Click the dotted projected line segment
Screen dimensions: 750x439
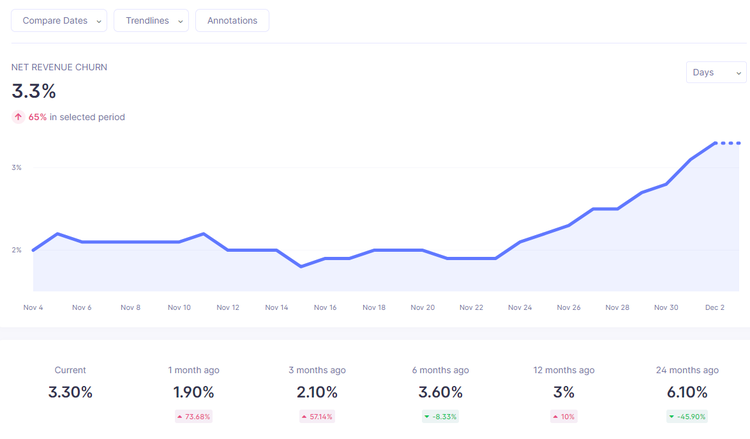[x=728, y=143]
